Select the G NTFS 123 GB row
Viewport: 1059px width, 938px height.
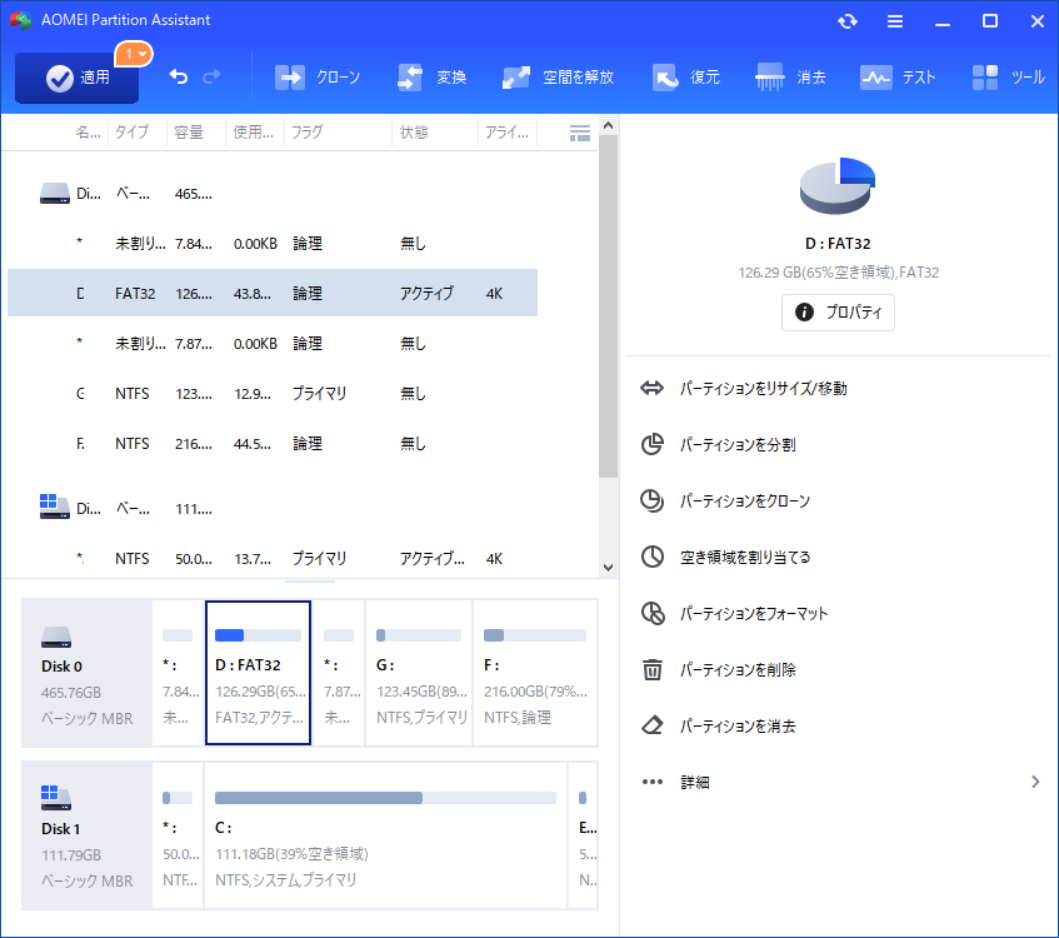(272, 393)
